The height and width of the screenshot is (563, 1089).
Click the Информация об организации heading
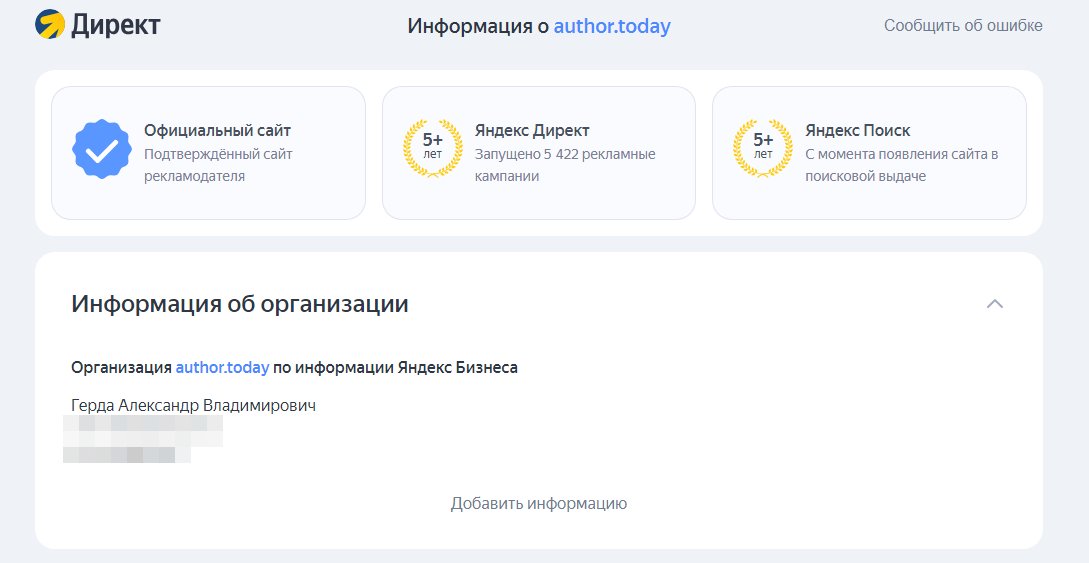click(240, 304)
